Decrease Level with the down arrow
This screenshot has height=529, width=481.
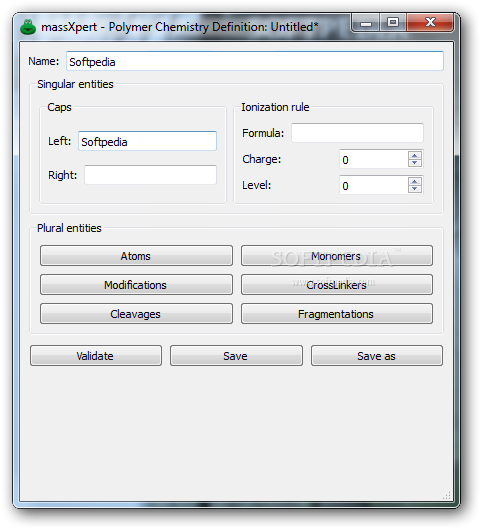pyautogui.click(x=415, y=189)
